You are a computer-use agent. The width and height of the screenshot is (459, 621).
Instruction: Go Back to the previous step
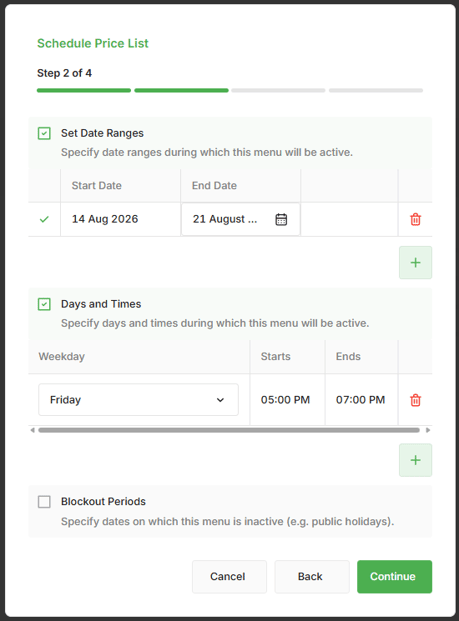312,577
